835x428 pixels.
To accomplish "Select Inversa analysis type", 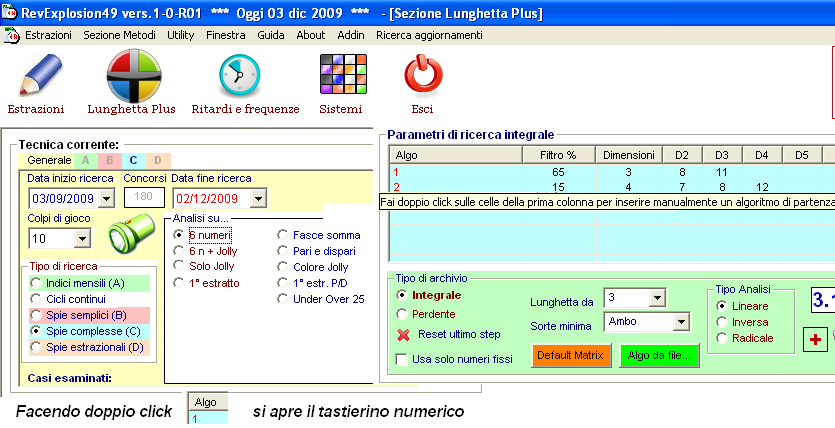I will click(x=722, y=322).
